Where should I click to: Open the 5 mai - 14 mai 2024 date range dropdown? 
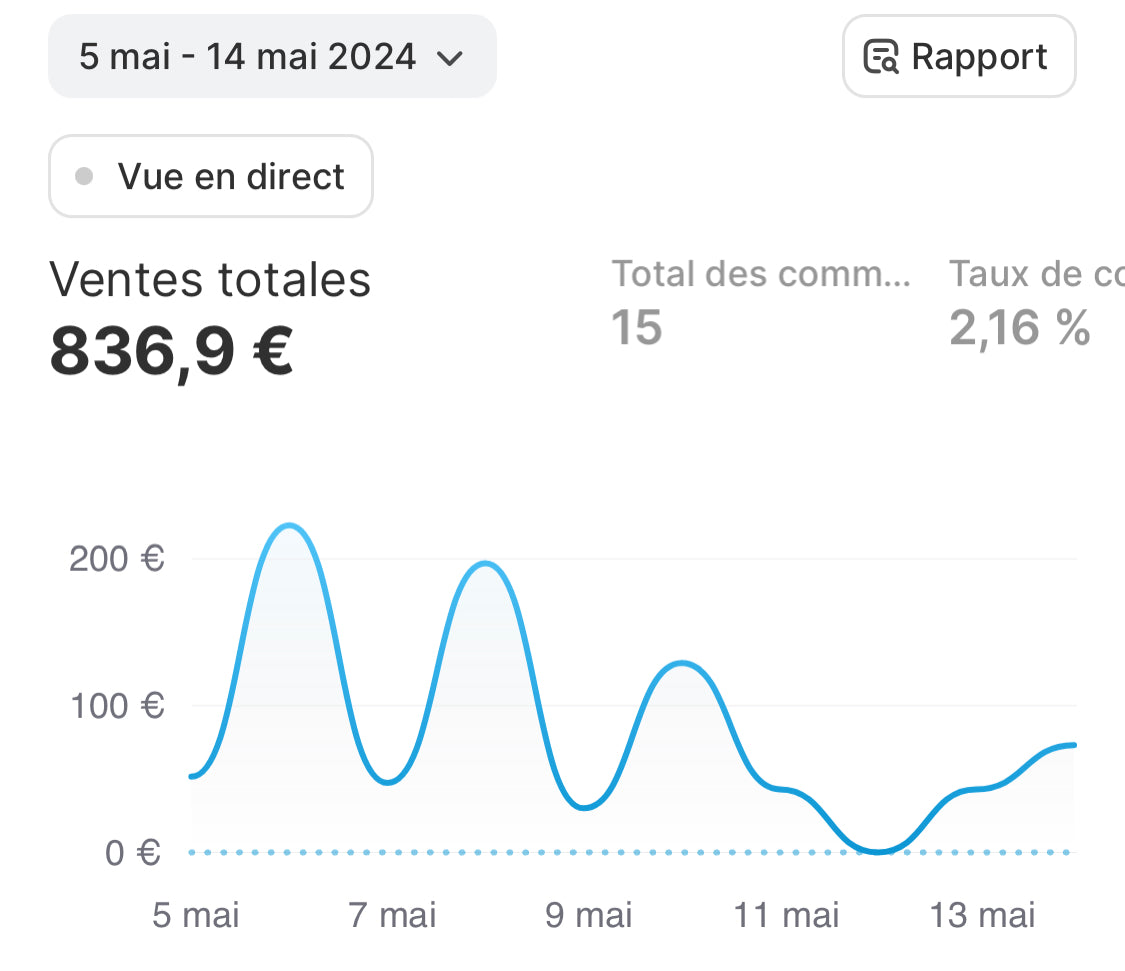pyautogui.click(x=272, y=56)
